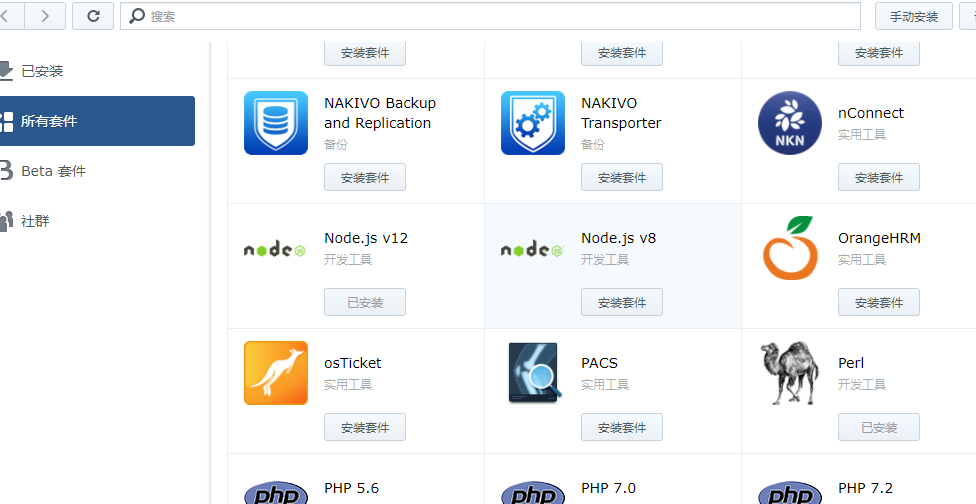
Task: Install the NAKIVO Transporter package
Action: coord(622,177)
